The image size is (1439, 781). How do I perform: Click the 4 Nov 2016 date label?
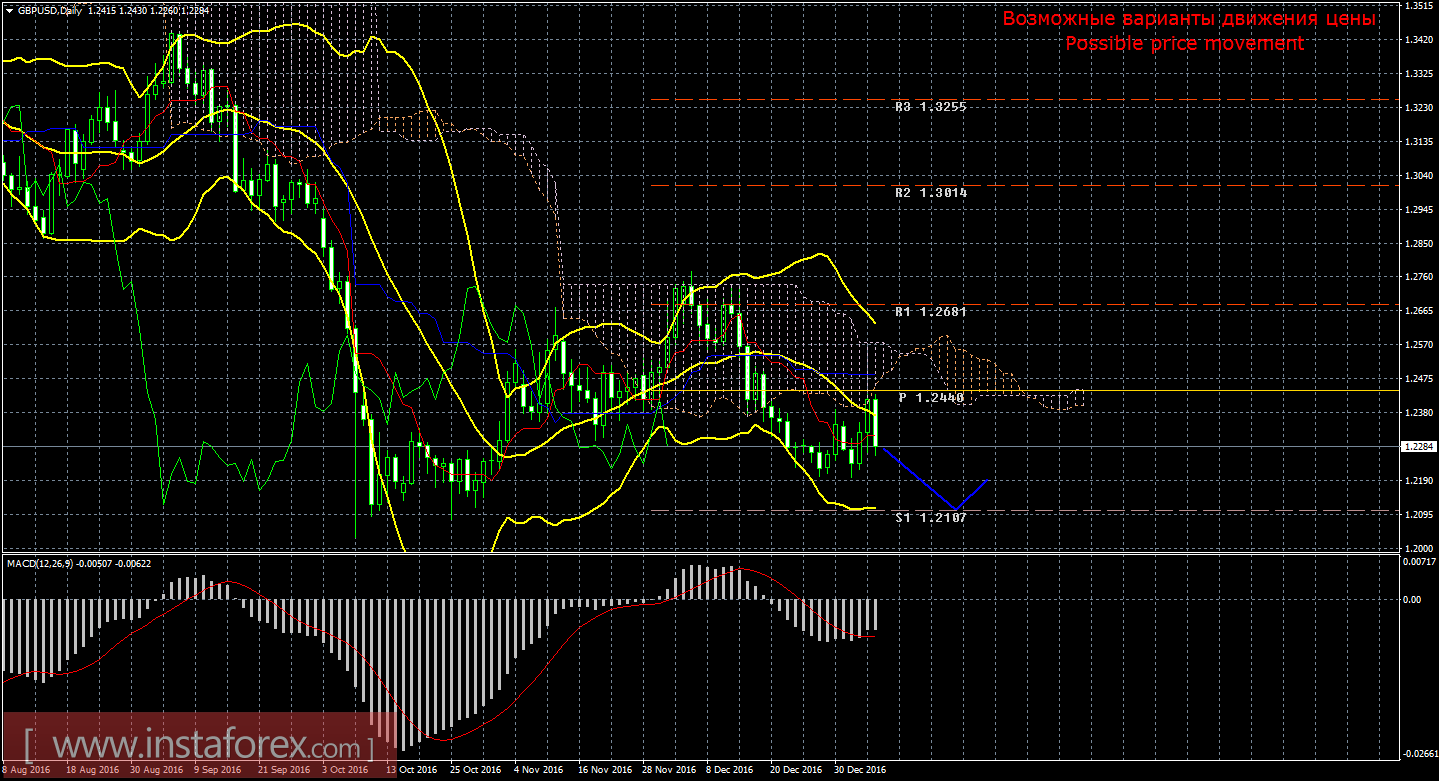tap(538, 770)
